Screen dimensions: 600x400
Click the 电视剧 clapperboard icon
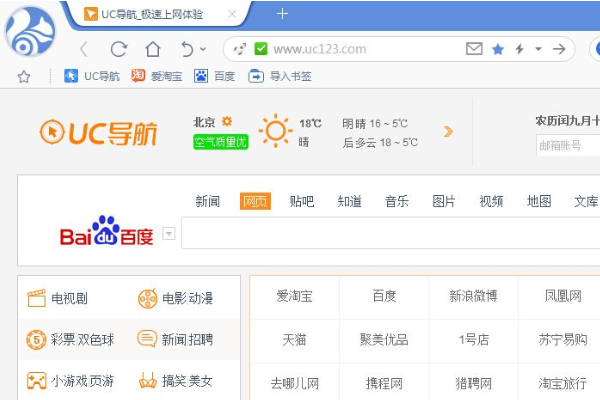pyautogui.click(x=36, y=298)
